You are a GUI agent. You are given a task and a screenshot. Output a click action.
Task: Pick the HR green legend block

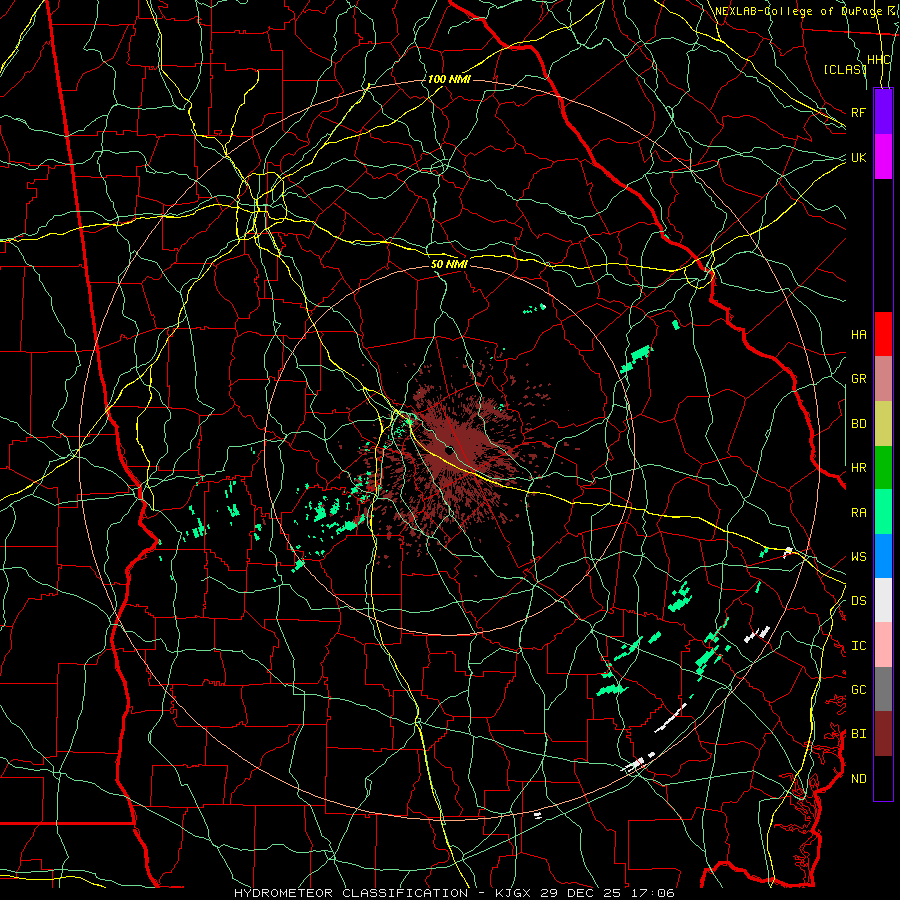pos(883,468)
